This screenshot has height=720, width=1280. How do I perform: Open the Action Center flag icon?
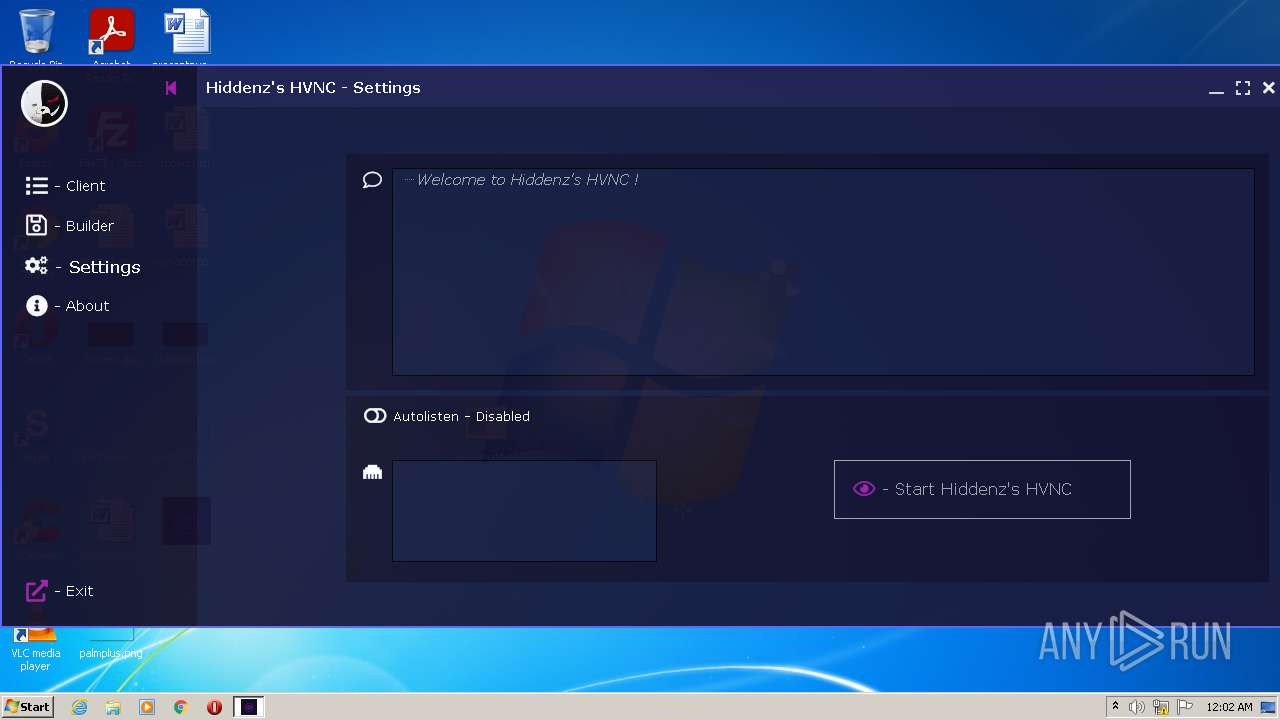[x=1185, y=707]
